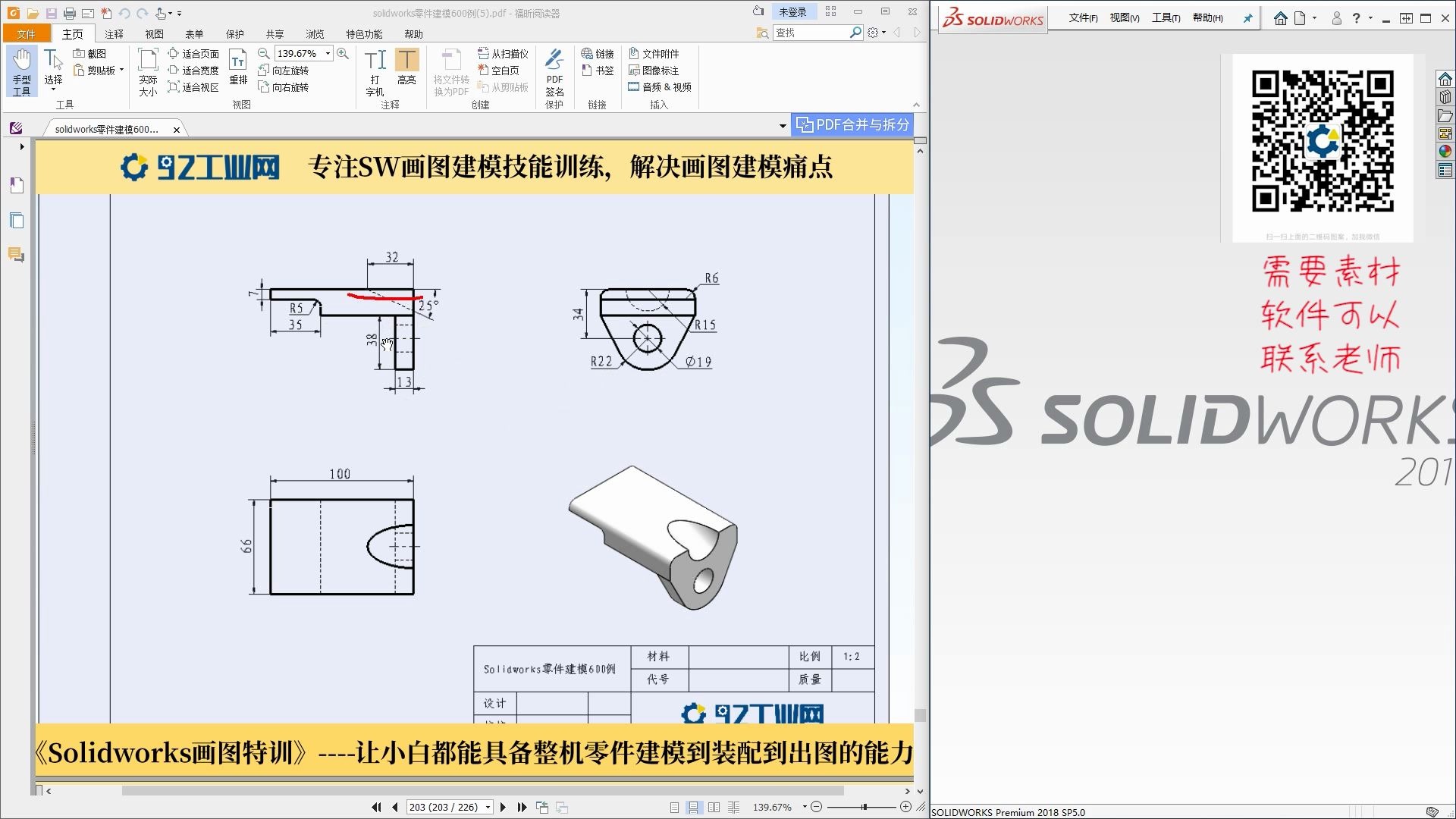Click Fit Visible (适合视区)
1456x819 pixels.
tap(194, 87)
